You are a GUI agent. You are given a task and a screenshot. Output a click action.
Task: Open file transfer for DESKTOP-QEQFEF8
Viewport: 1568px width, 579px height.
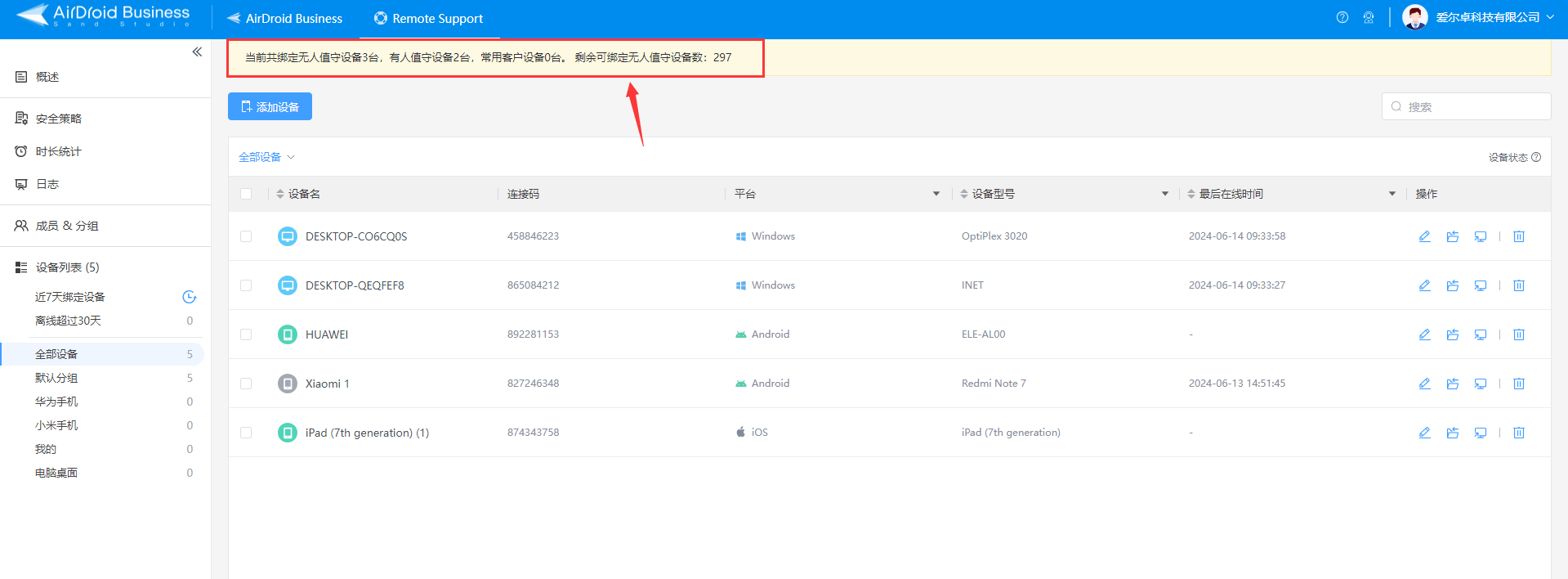pos(1452,285)
